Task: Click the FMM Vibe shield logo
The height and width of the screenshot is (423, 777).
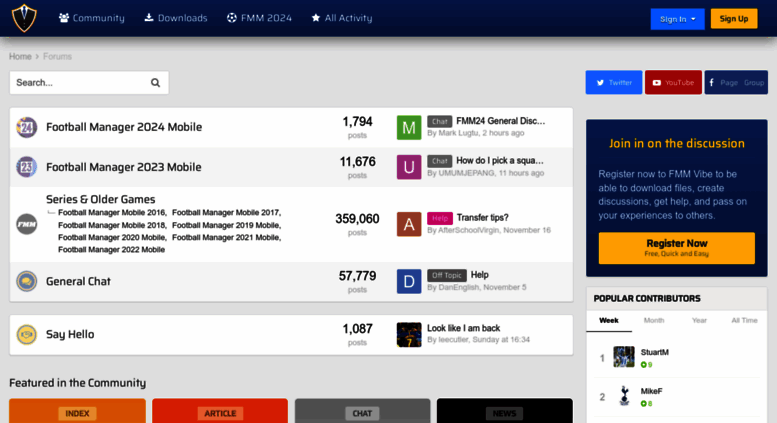Action: 24,18
